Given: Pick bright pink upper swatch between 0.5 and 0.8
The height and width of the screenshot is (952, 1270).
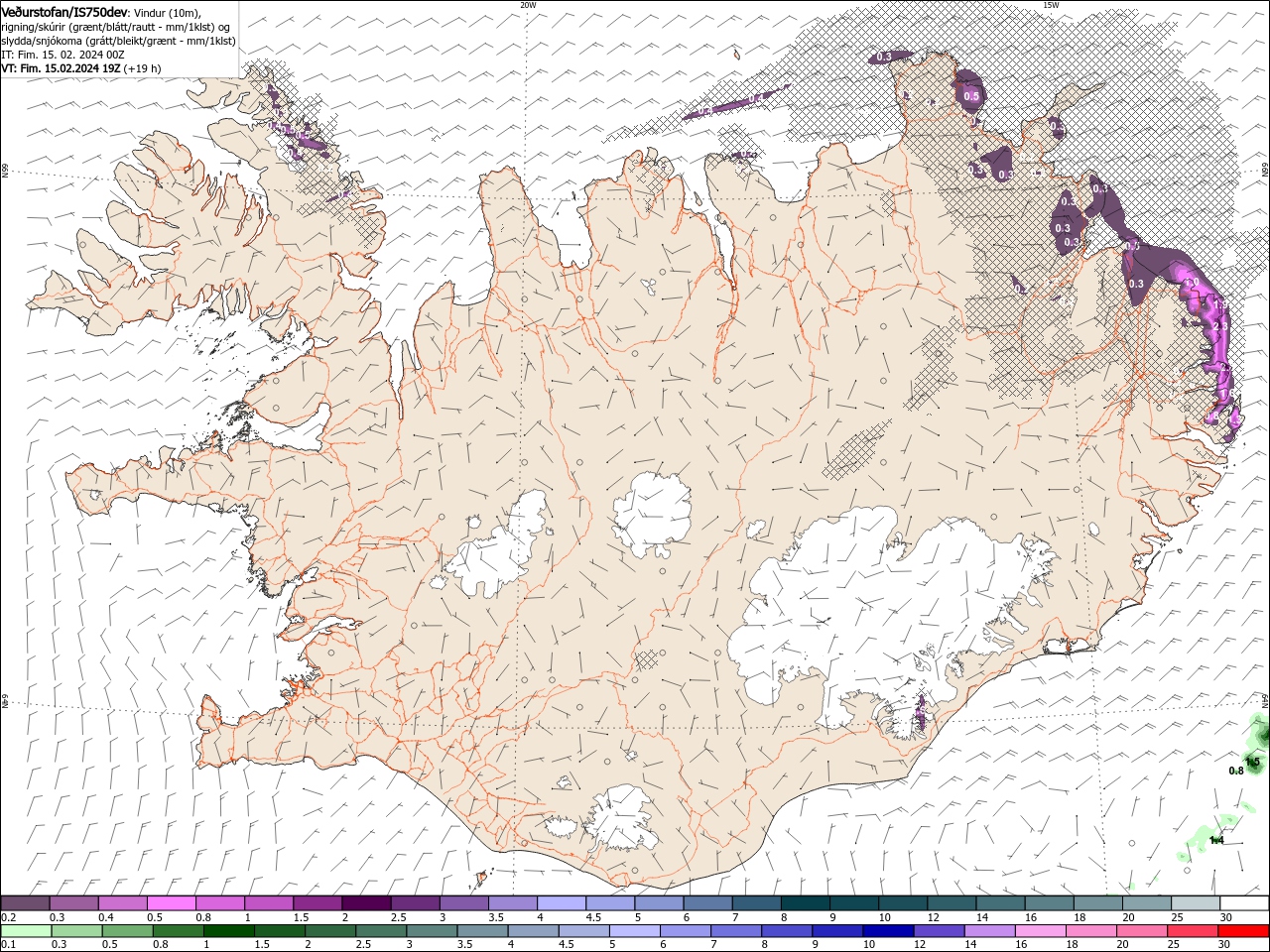Looking at the screenshot, I should click(x=171, y=903).
